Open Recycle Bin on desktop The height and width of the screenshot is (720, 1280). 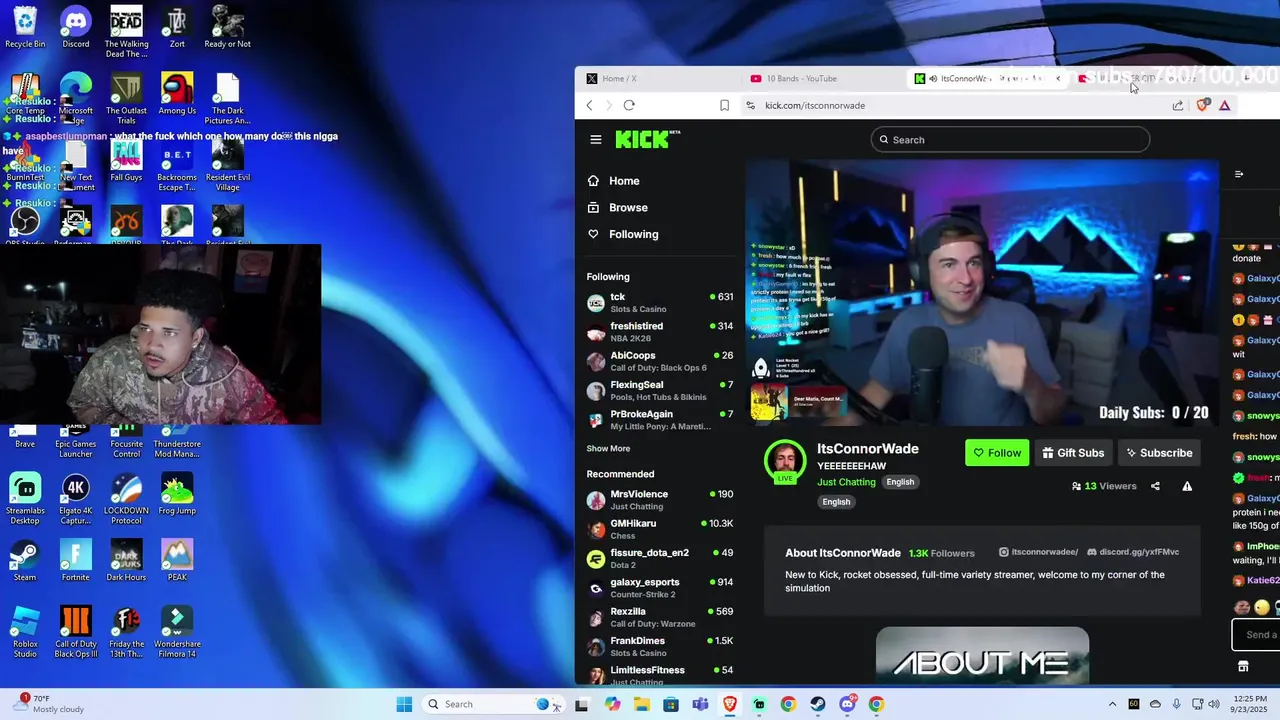25,27
